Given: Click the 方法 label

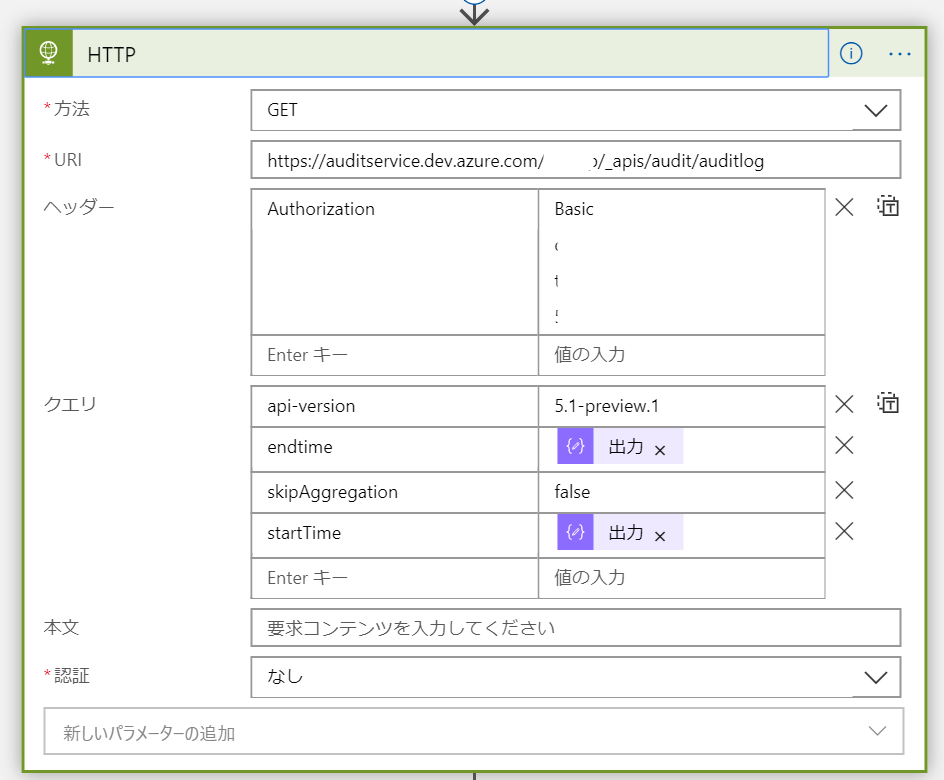Looking at the screenshot, I should [72, 108].
